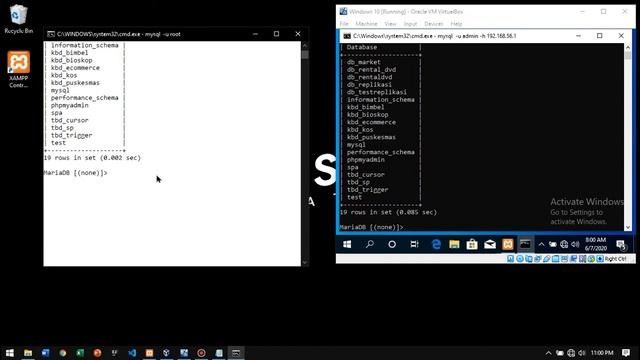Click host cmd window scrollbar thumb
Screen dimensions: 640x360
click(x=305, y=54)
